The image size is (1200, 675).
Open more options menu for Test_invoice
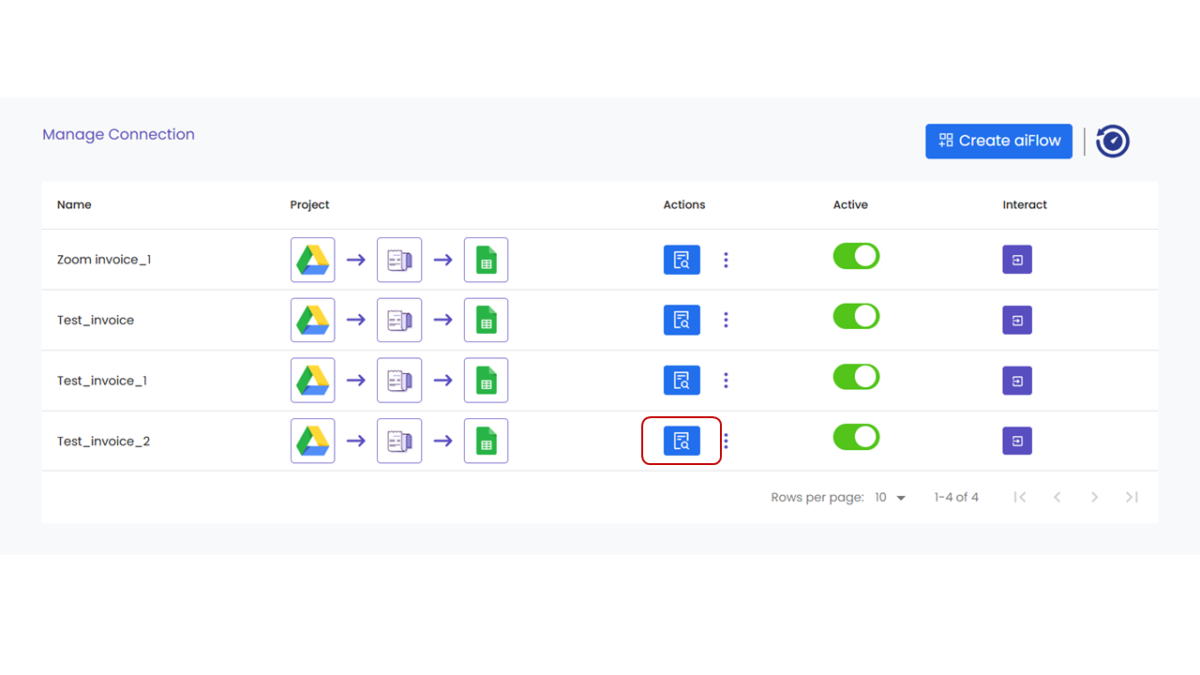pos(726,320)
